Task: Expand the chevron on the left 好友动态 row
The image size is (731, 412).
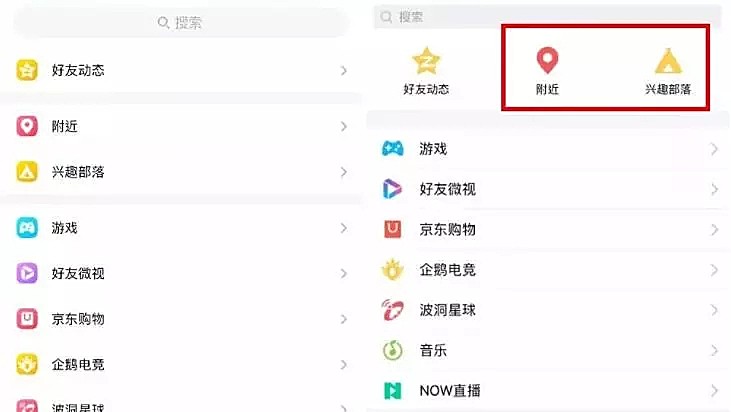Action: coord(344,71)
